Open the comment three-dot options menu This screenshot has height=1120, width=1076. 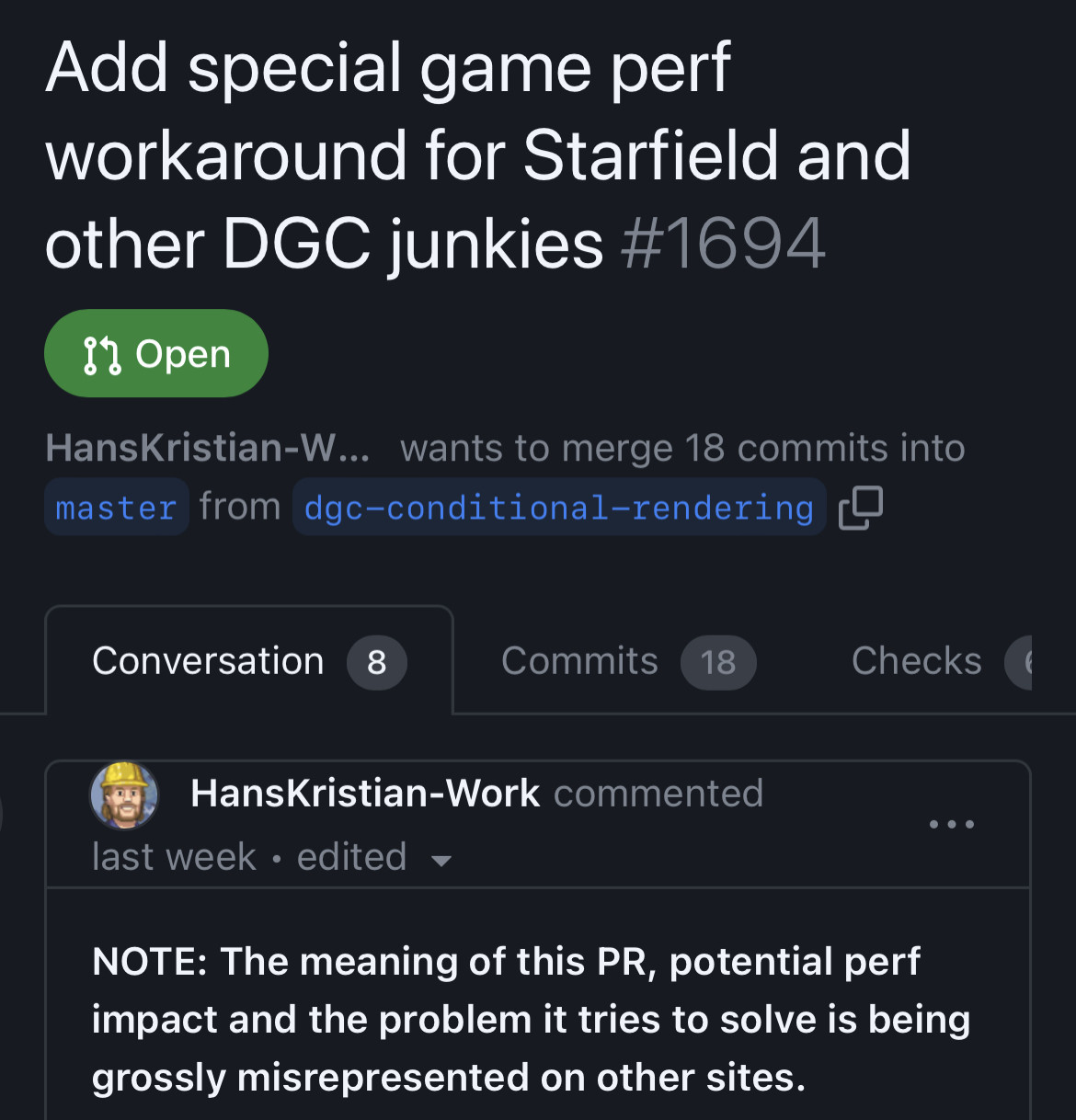(951, 824)
